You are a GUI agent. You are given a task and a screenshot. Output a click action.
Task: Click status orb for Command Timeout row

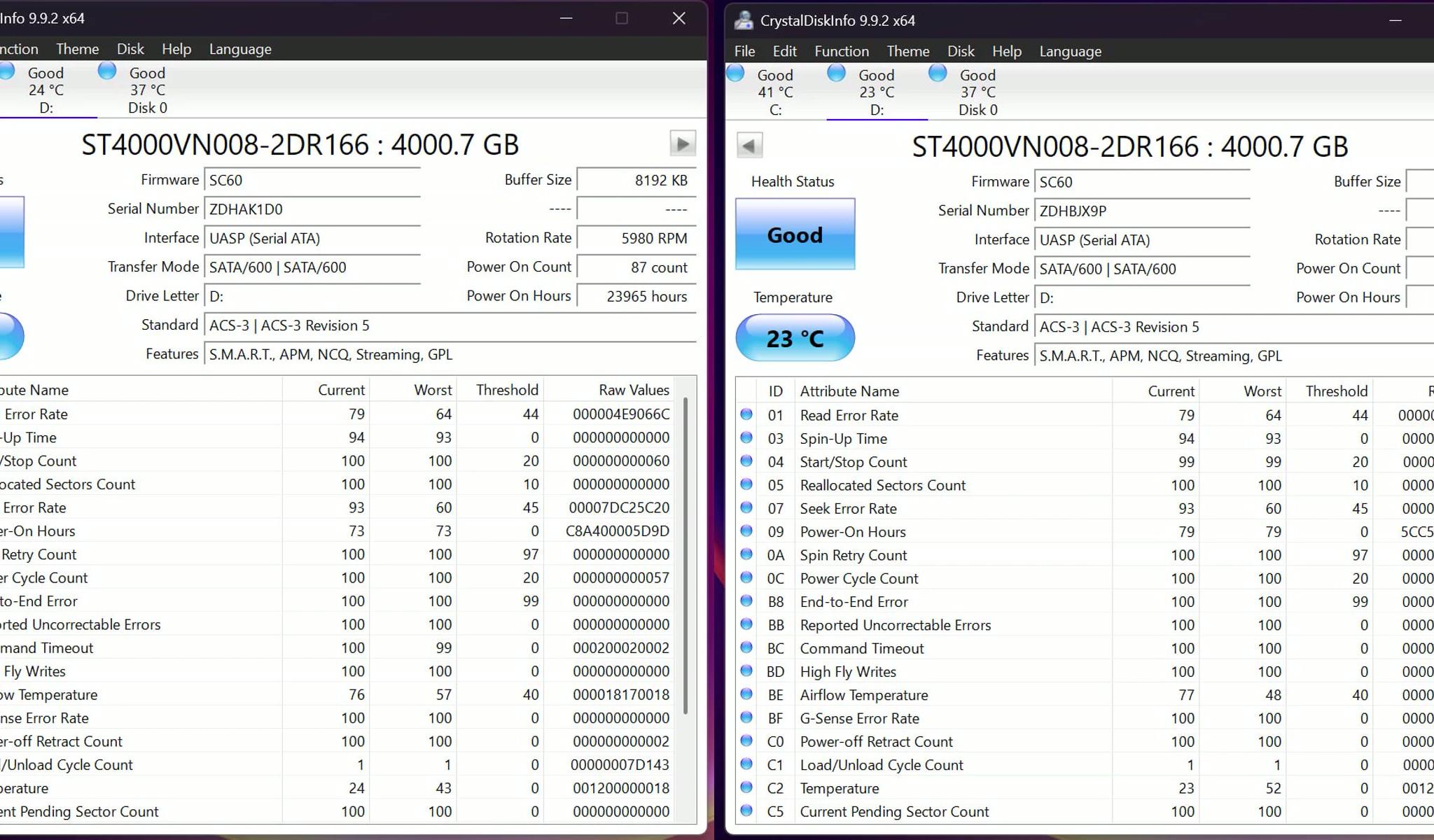(x=746, y=647)
